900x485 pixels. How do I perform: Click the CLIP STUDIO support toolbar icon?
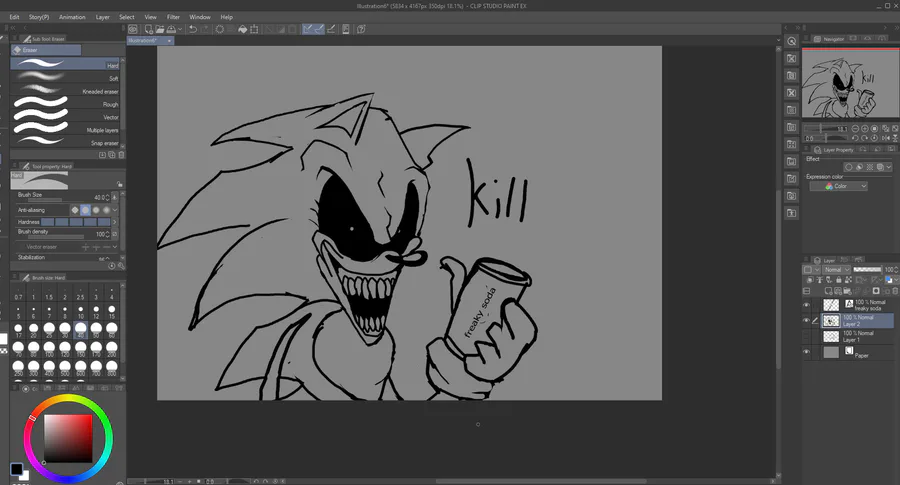tap(361, 29)
